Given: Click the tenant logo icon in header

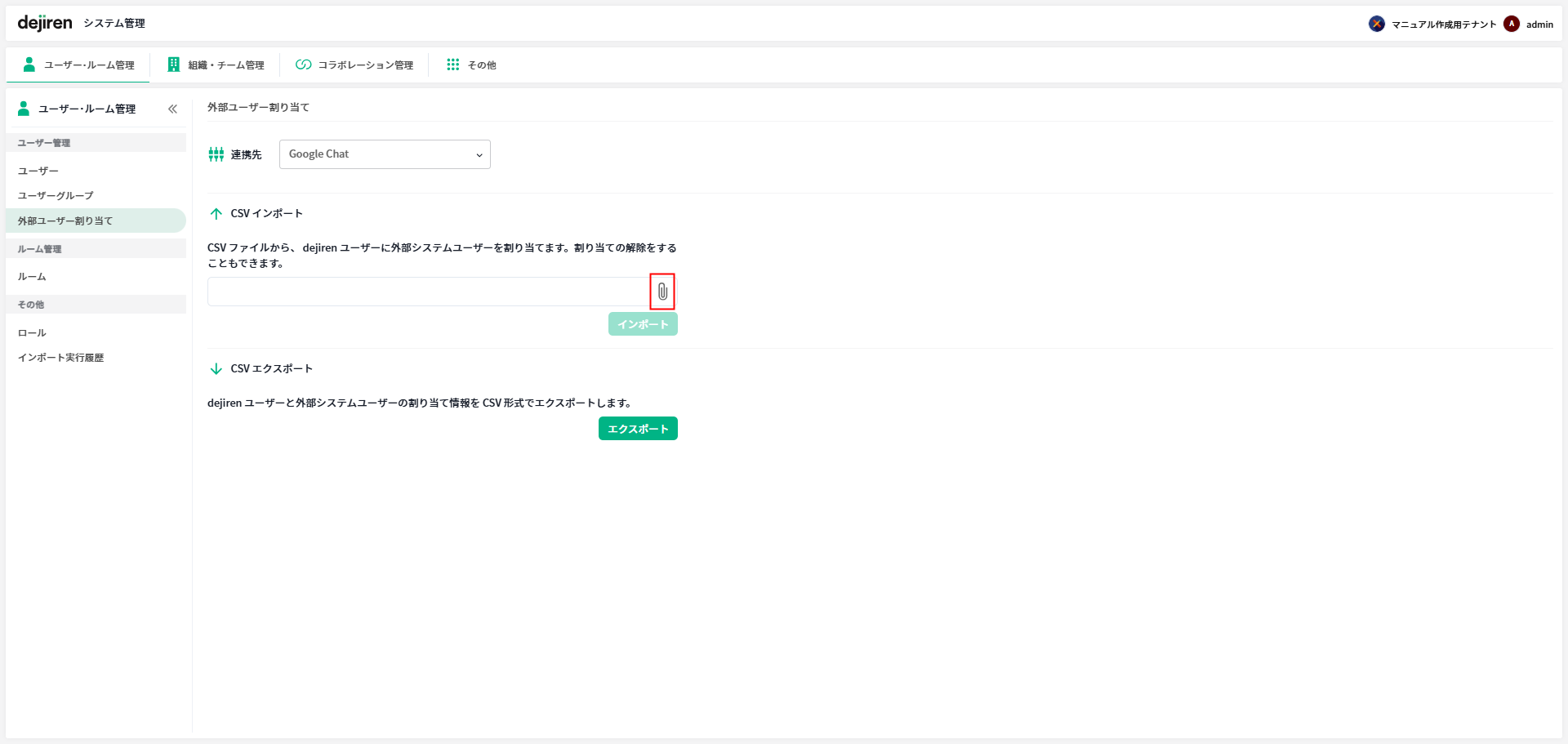Looking at the screenshot, I should (1377, 24).
